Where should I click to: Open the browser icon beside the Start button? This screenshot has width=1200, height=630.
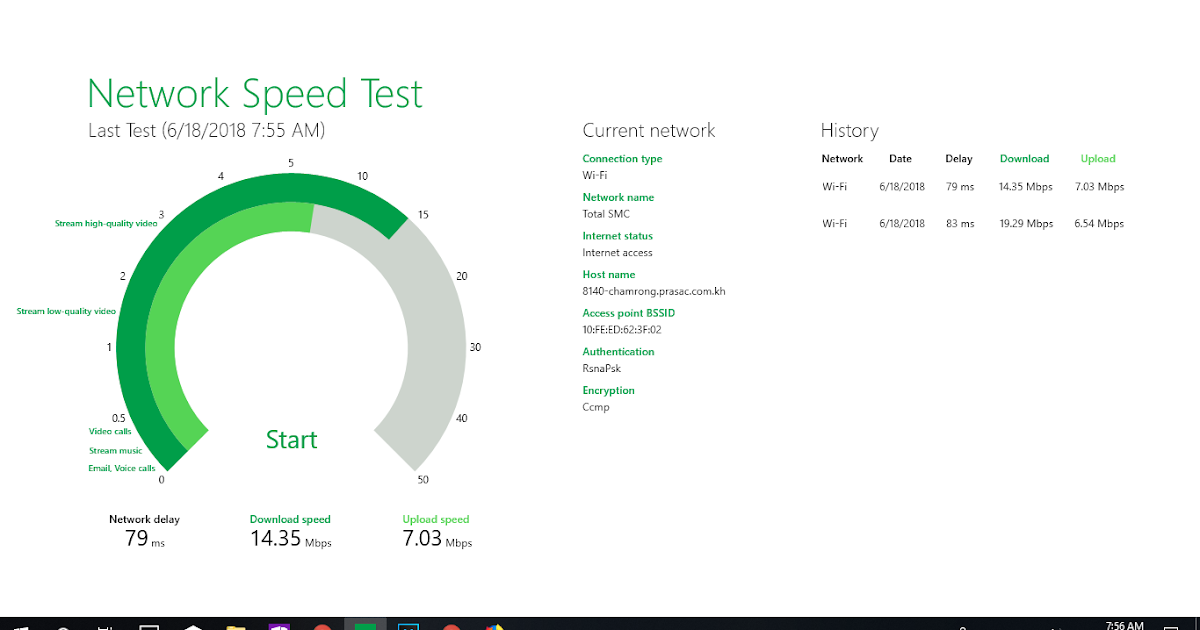(192, 624)
